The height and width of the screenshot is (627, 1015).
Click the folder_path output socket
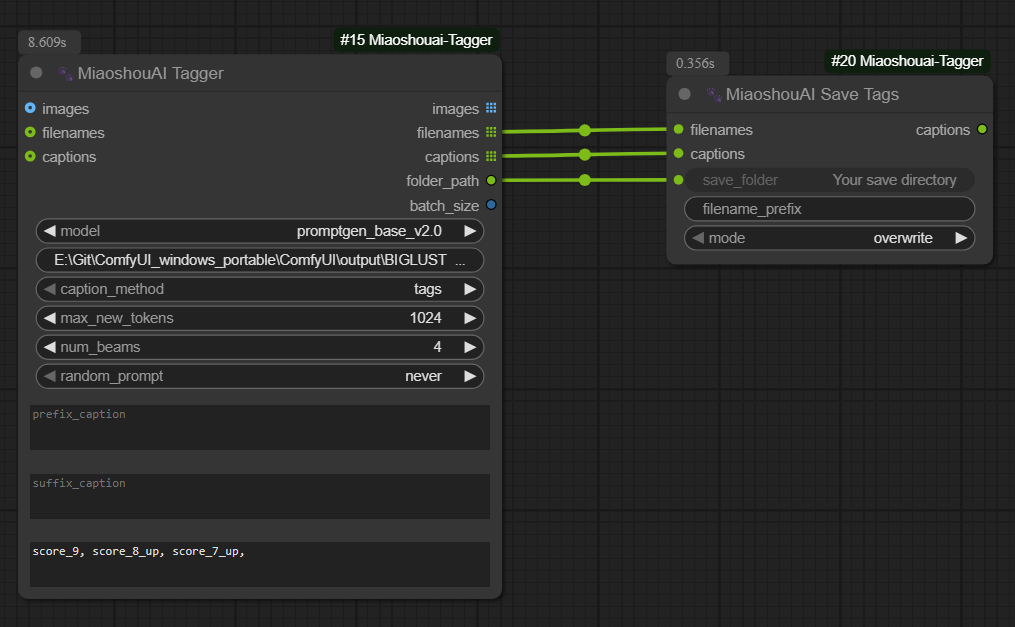click(491, 181)
